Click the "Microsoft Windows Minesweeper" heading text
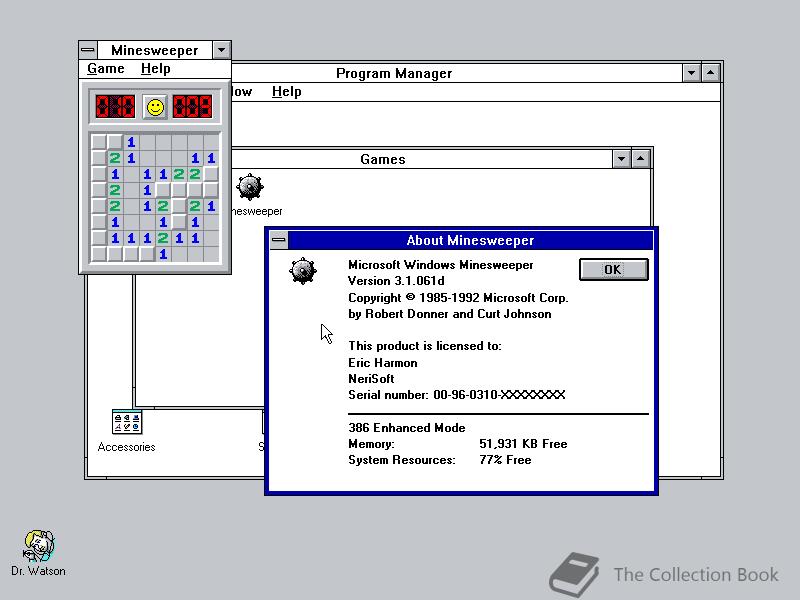The width and height of the screenshot is (800, 600). (x=440, y=265)
